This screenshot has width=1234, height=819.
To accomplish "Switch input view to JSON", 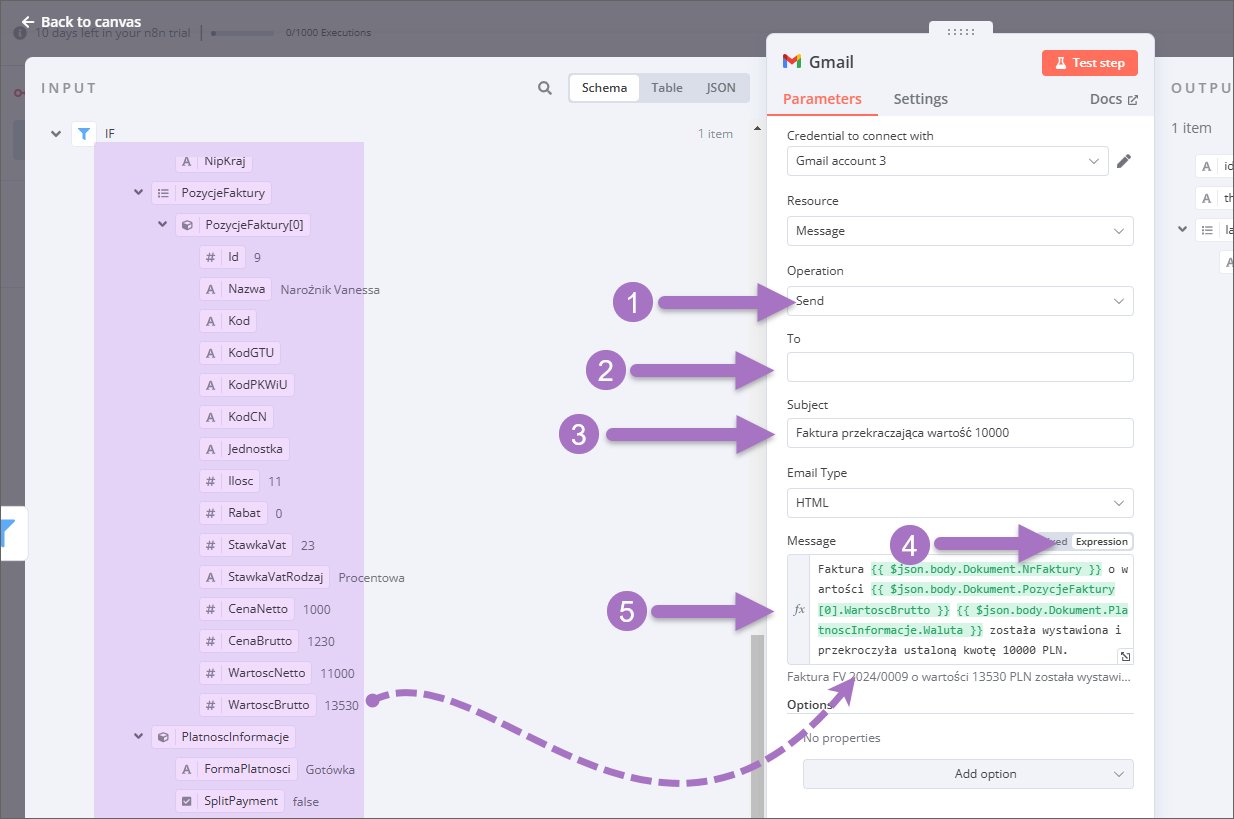I will tap(720, 88).
